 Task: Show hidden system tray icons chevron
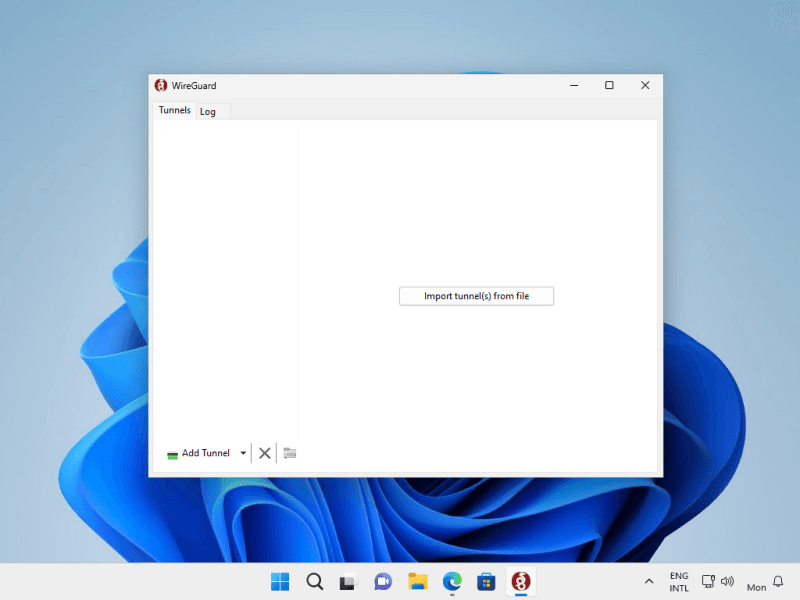[649, 581]
